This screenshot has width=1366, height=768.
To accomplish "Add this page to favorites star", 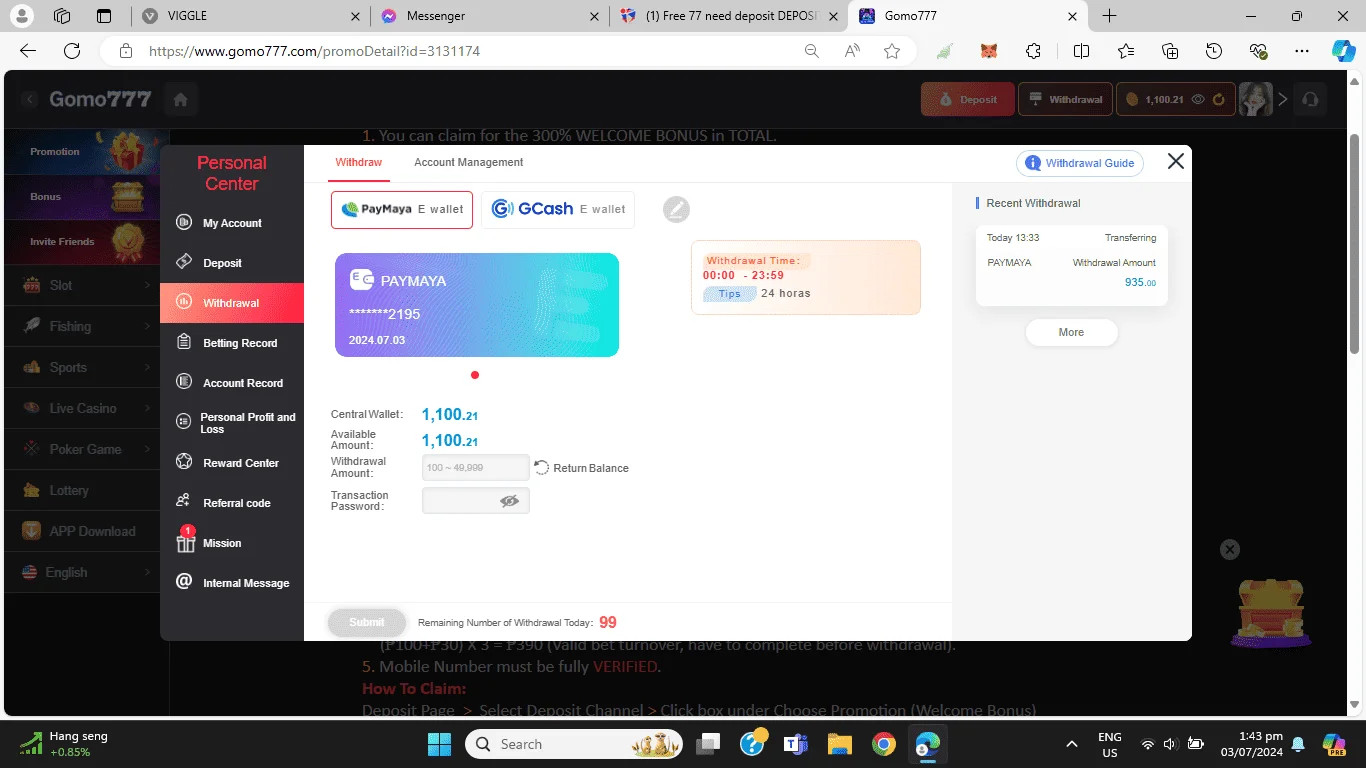I will 892,51.
